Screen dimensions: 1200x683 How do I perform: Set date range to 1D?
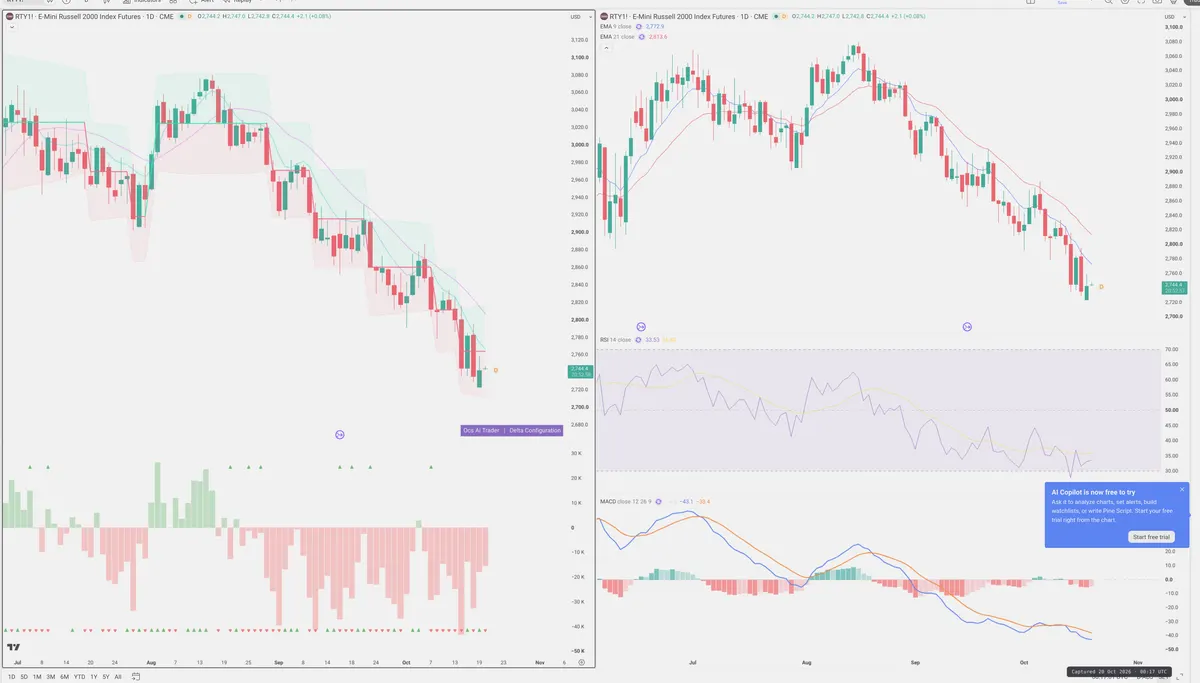coord(10,677)
